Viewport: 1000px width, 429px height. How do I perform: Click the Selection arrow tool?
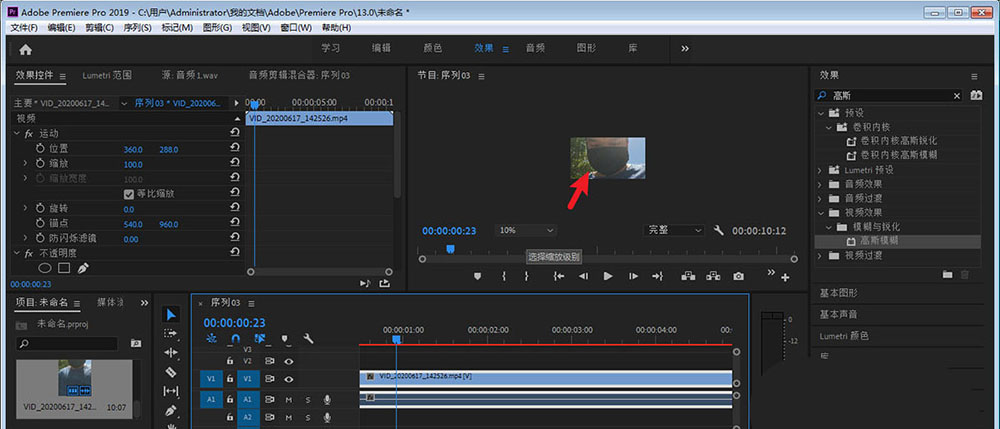pos(170,314)
